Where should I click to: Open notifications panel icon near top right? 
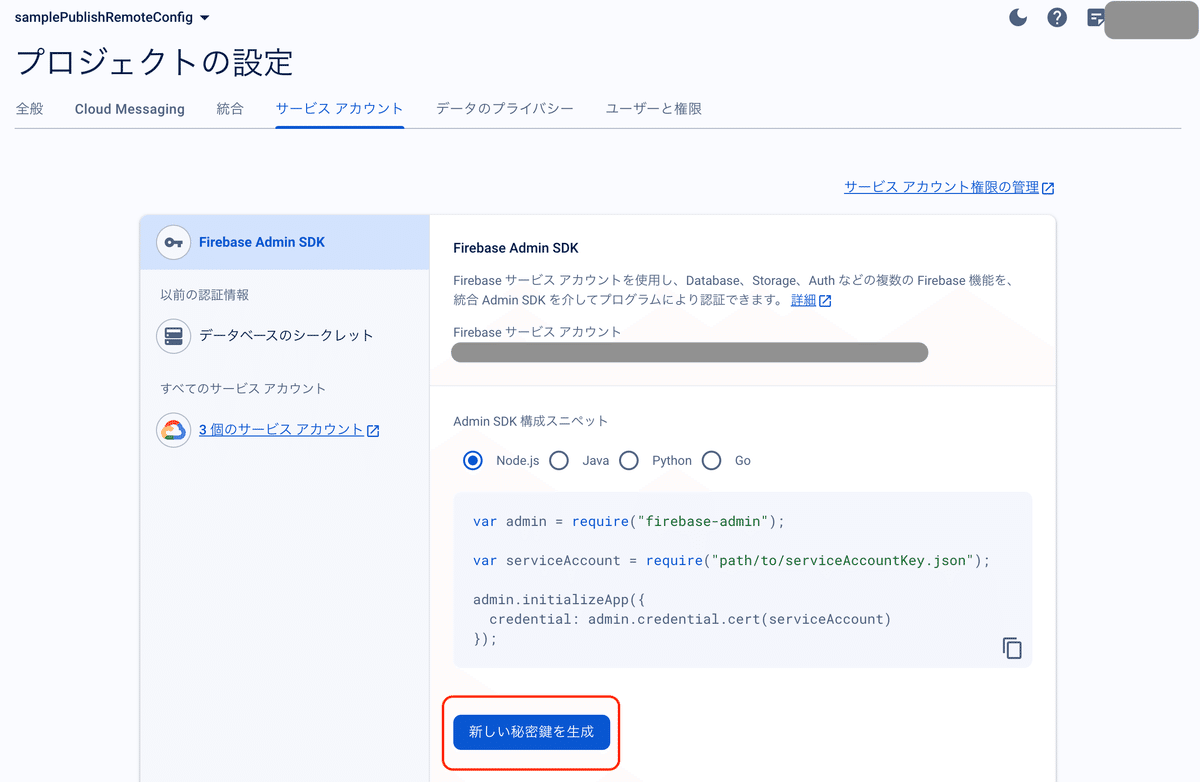[x=1094, y=17]
